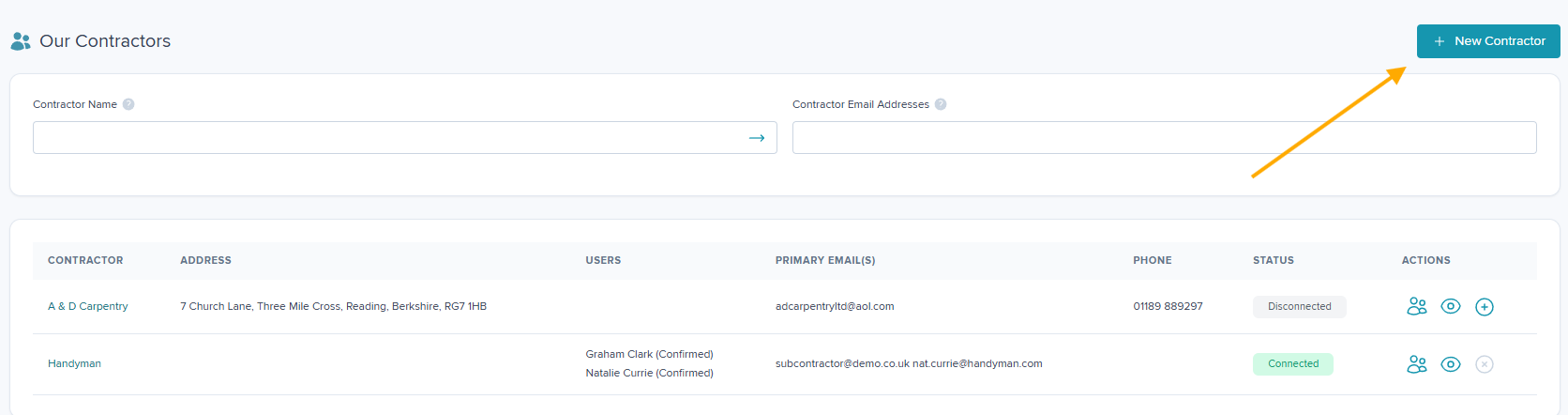Submit the name search with the arrow icon

[757, 138]
